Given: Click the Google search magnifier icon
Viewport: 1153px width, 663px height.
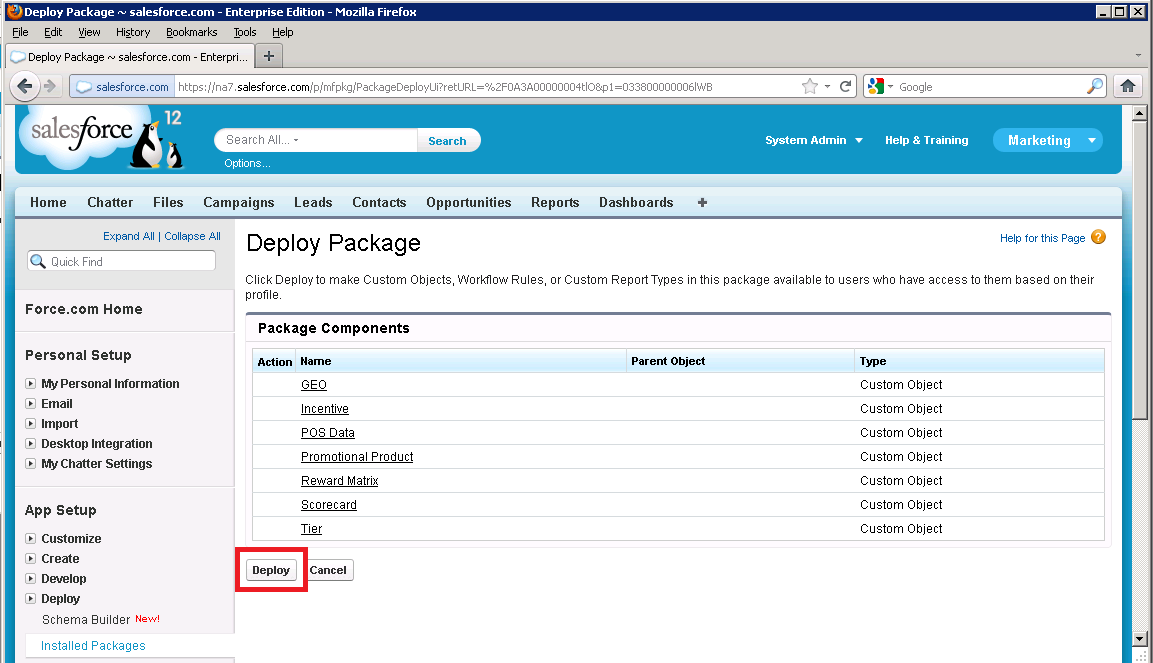Looking at the screenshot, I should point(1095,87).
